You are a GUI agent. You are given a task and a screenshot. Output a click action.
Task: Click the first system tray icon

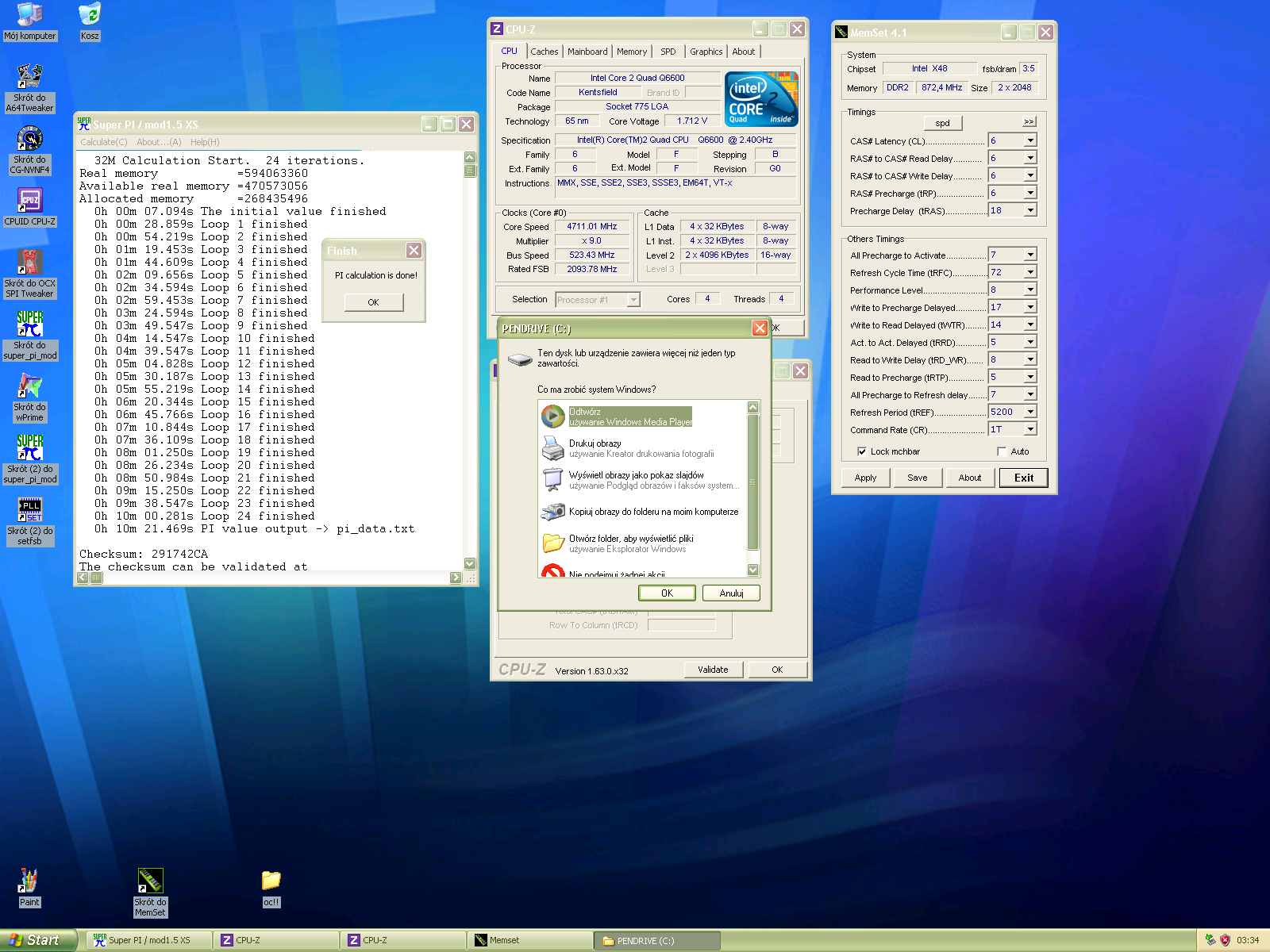pyautogui.click(x=1210, y=940)
